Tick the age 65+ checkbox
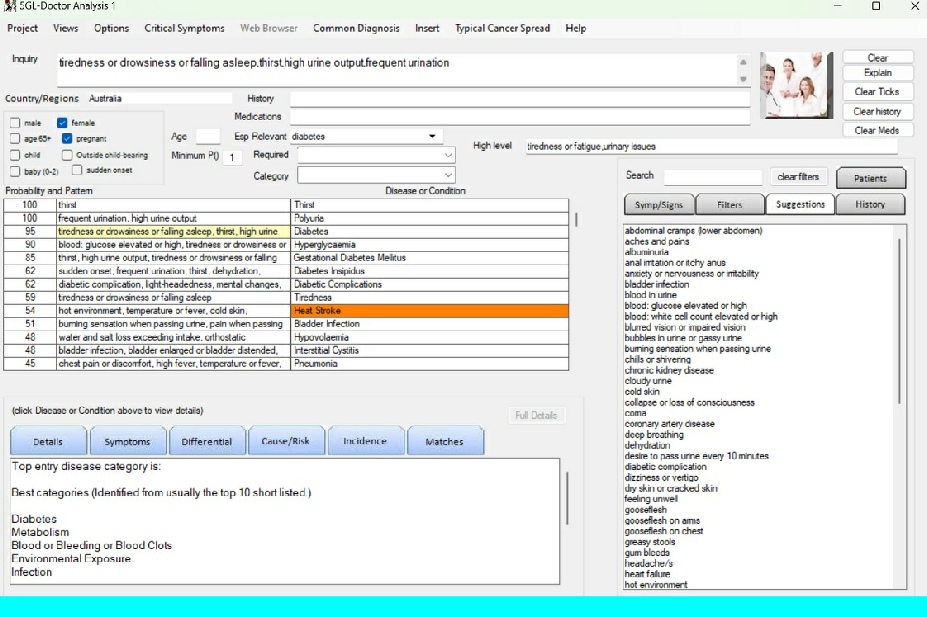Image resolution: width=927 pixels, height=617 pixels. [15, 138]
